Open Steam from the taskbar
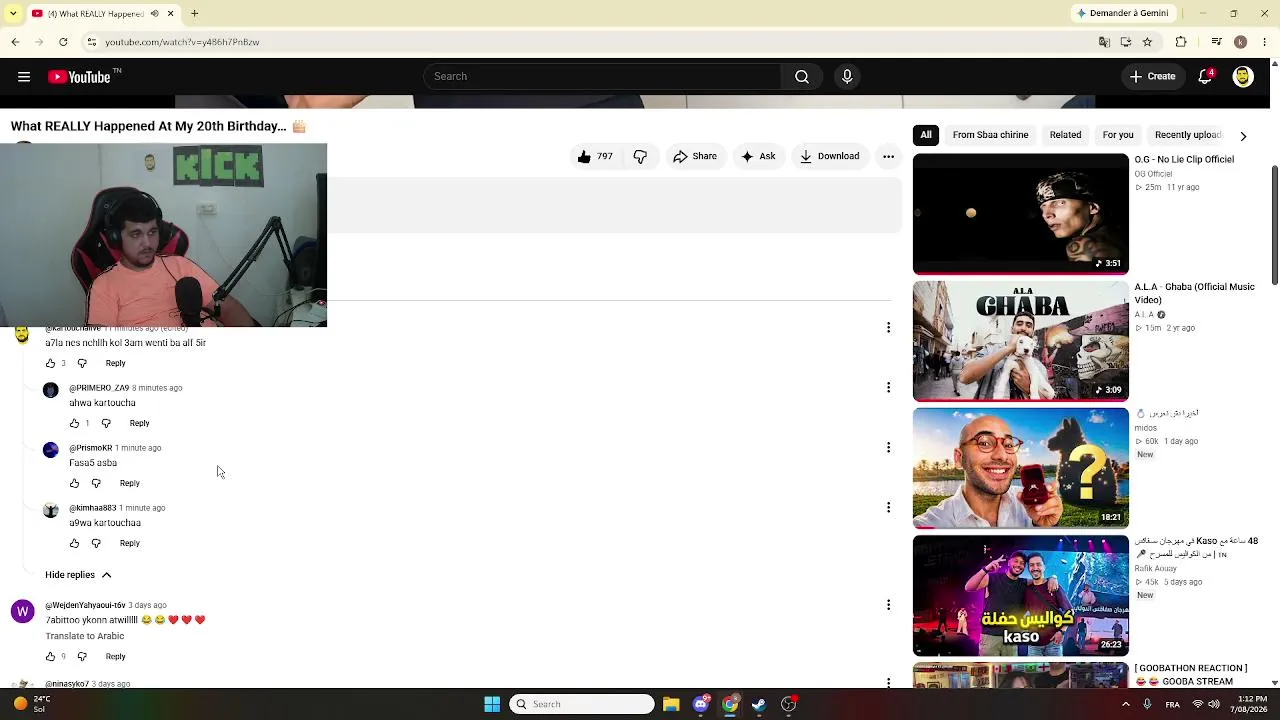The image size is (1280, 720). (759, 704)
